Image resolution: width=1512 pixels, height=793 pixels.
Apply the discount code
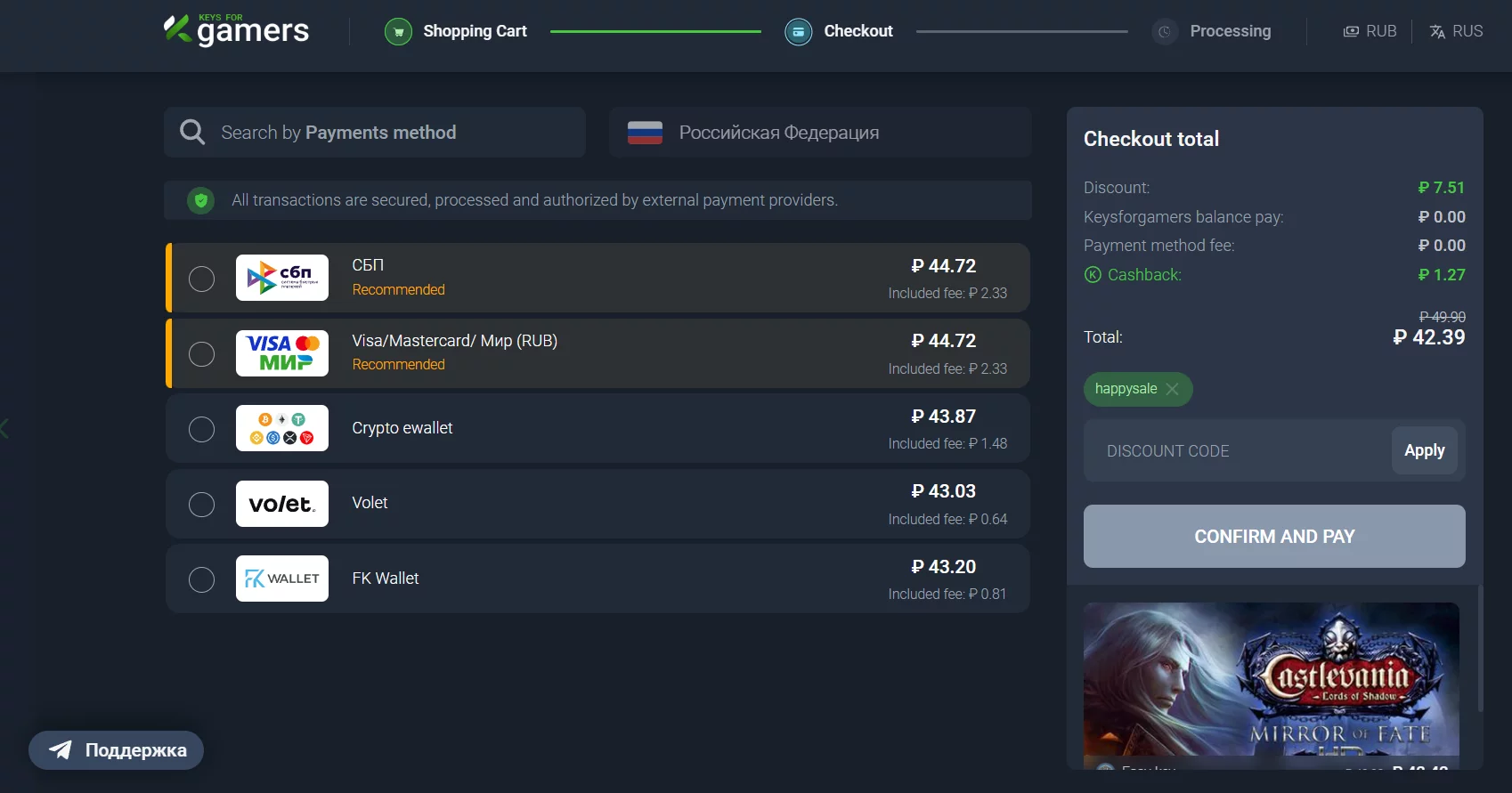pyautogui.click(x=1424, y=450)
